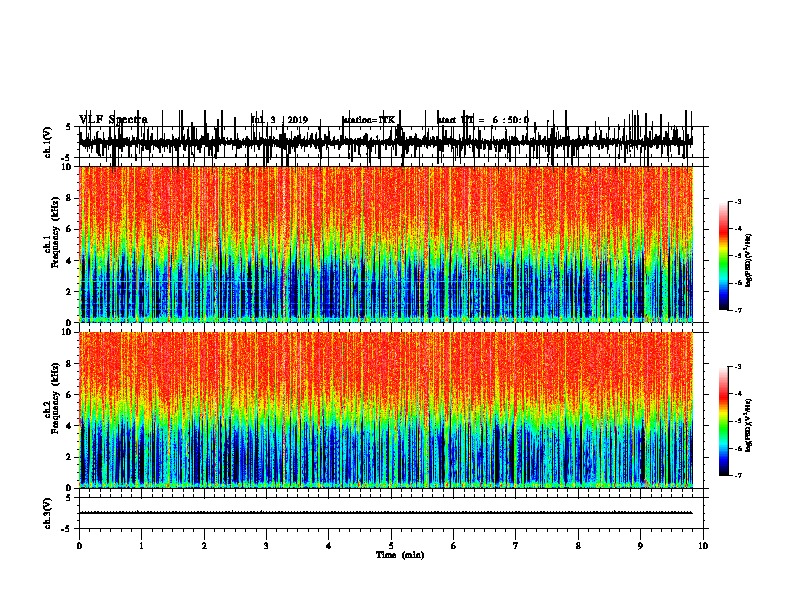
Task: Click the time axis tick label 9
Action: coord(640,546)
